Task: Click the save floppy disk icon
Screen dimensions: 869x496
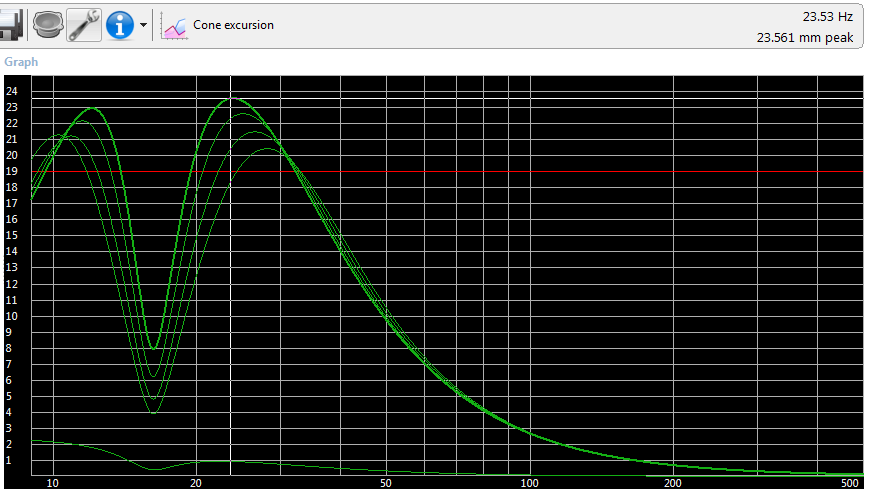Action: (x=11, y=25)
